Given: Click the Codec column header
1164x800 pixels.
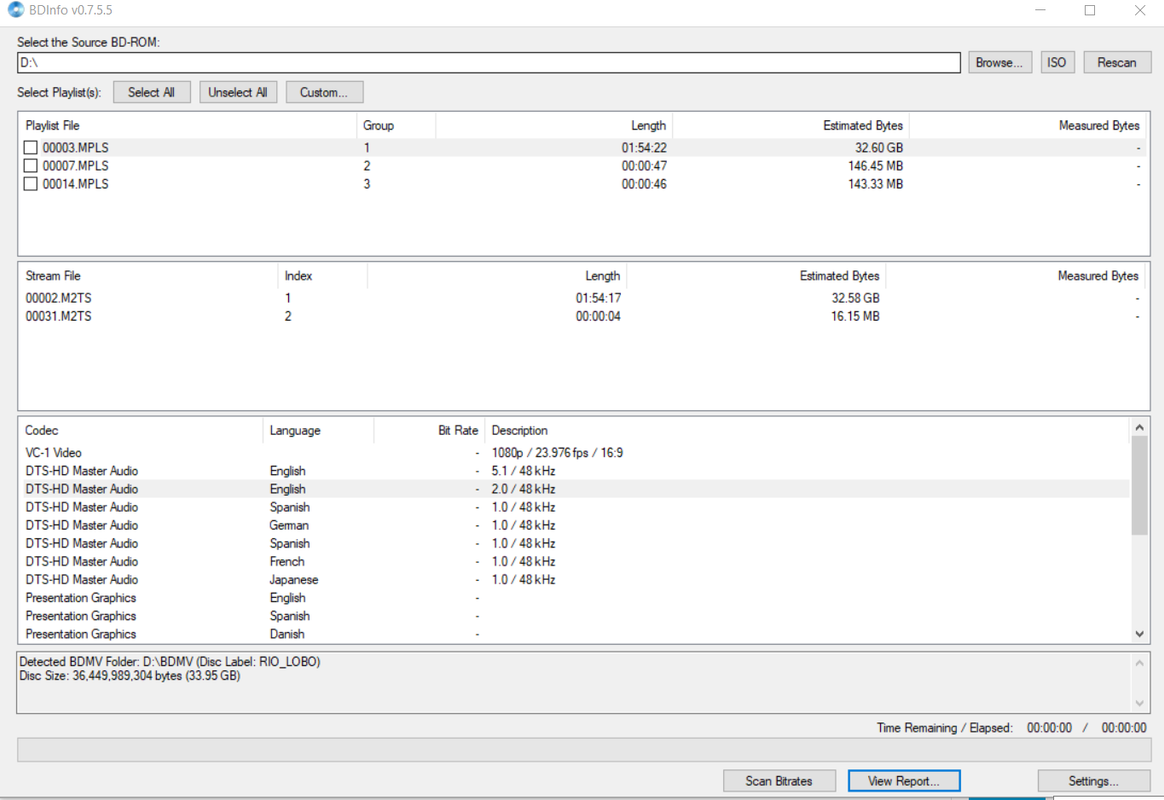Looking at the screenshot, I should 141,430.
